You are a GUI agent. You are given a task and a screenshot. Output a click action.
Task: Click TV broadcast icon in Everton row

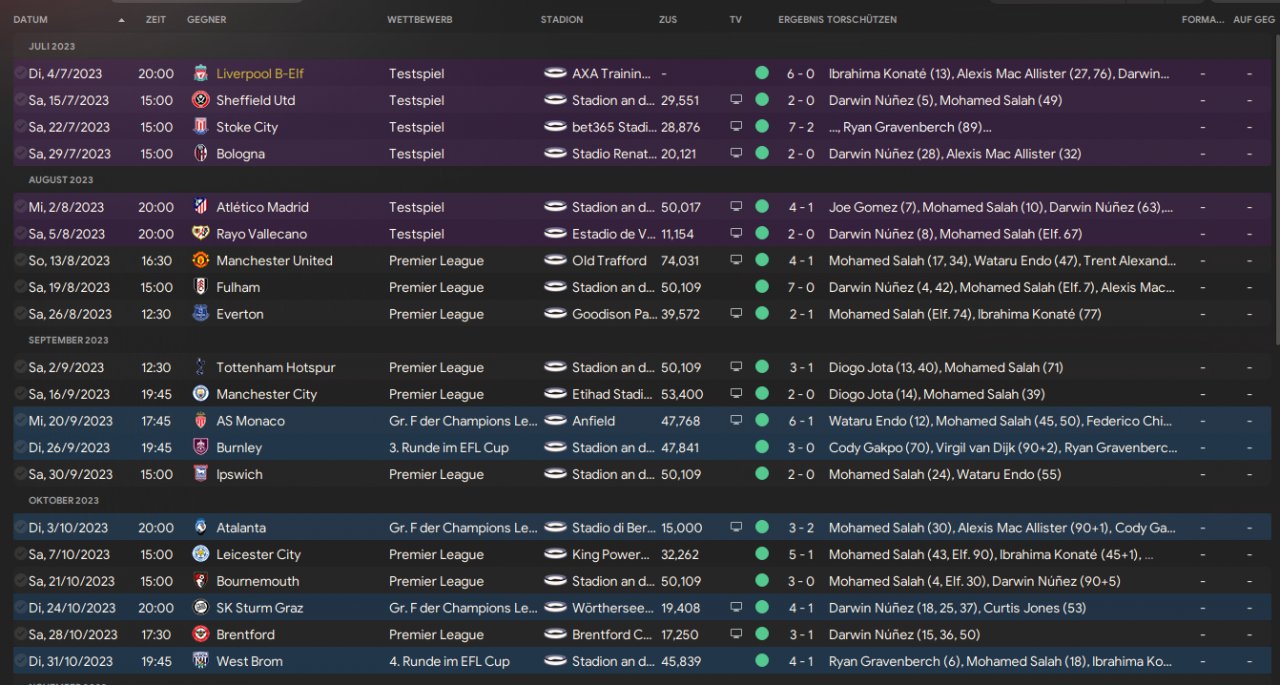(736, 314)
